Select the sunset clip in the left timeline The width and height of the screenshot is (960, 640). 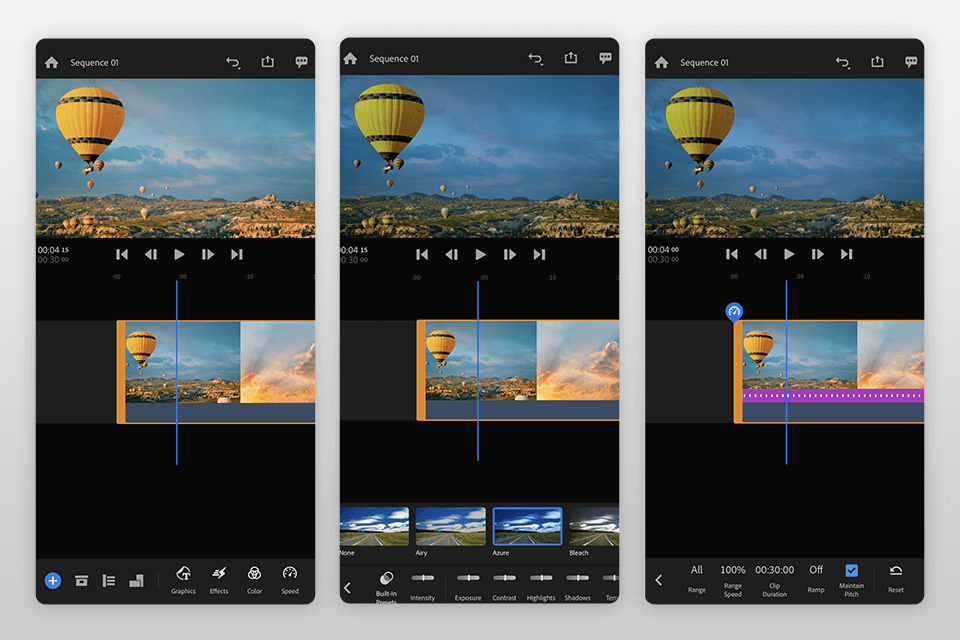278,362
